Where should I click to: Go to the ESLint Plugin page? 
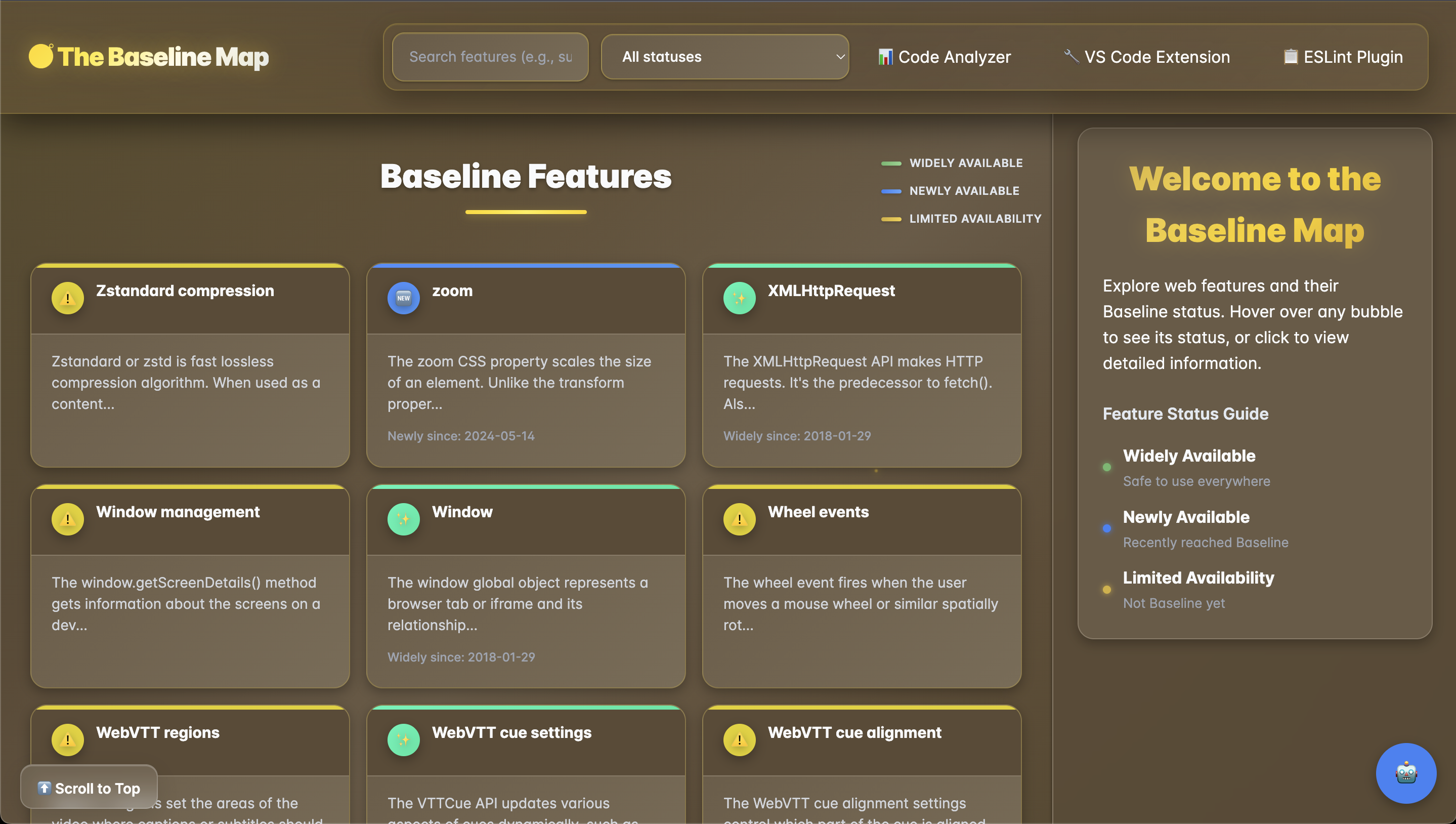1343,57
